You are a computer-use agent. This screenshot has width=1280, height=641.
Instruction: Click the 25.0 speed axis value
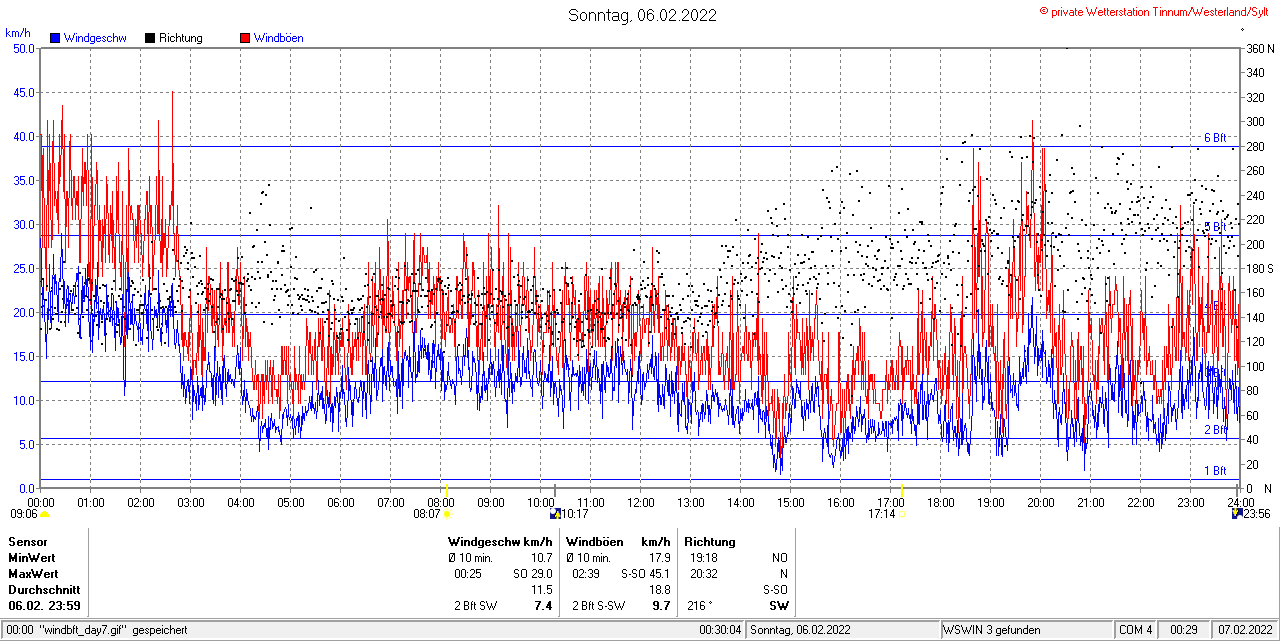pos(24,268)
